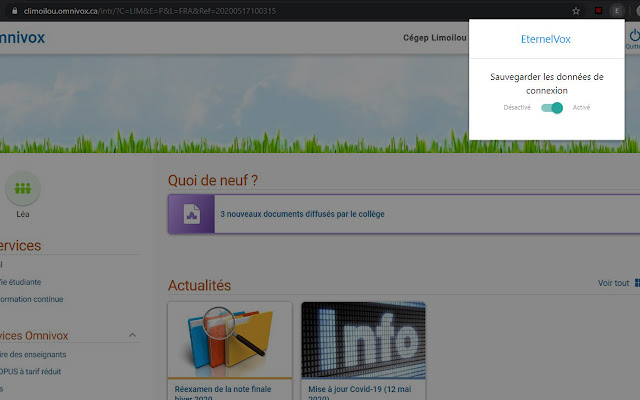Open the purple new documents icon
Viewport: 640px width, 400px height.
coord(191,214)
